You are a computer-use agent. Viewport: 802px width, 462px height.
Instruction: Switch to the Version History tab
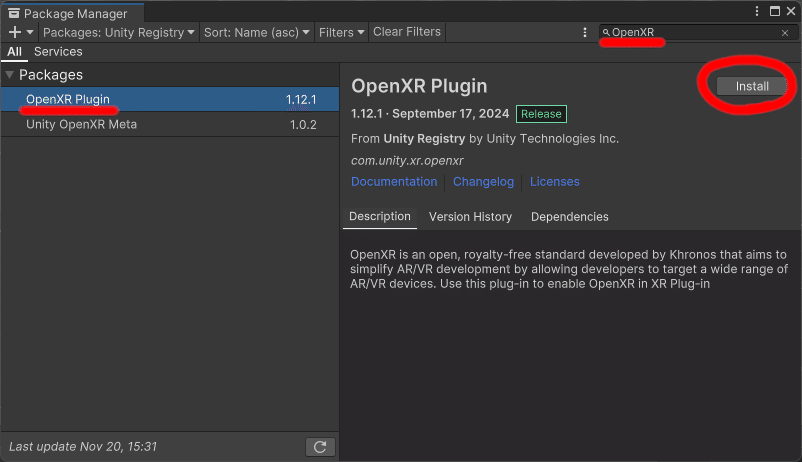click(470, 217)
